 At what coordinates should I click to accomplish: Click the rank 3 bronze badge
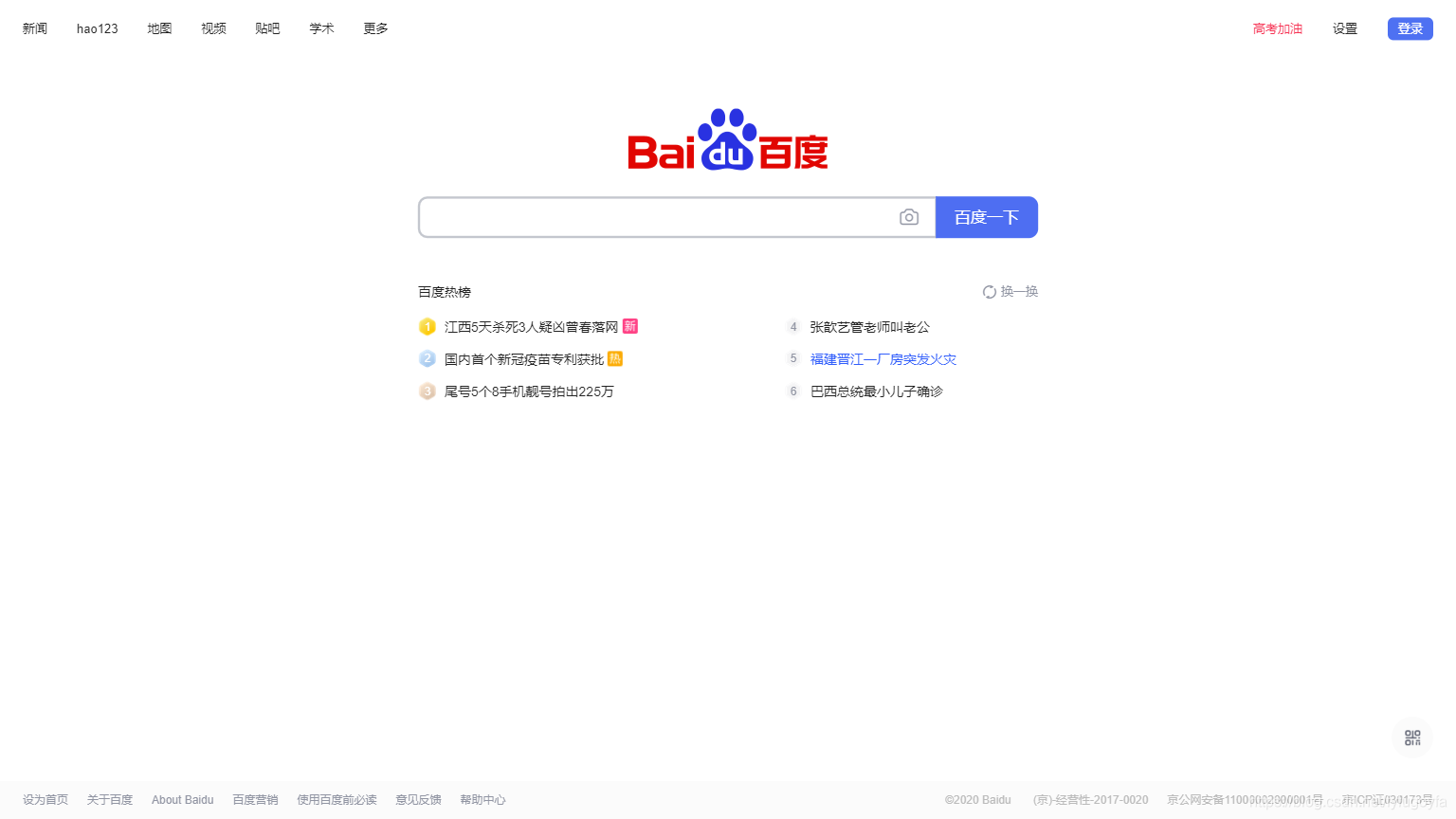[x=428, y=391]
